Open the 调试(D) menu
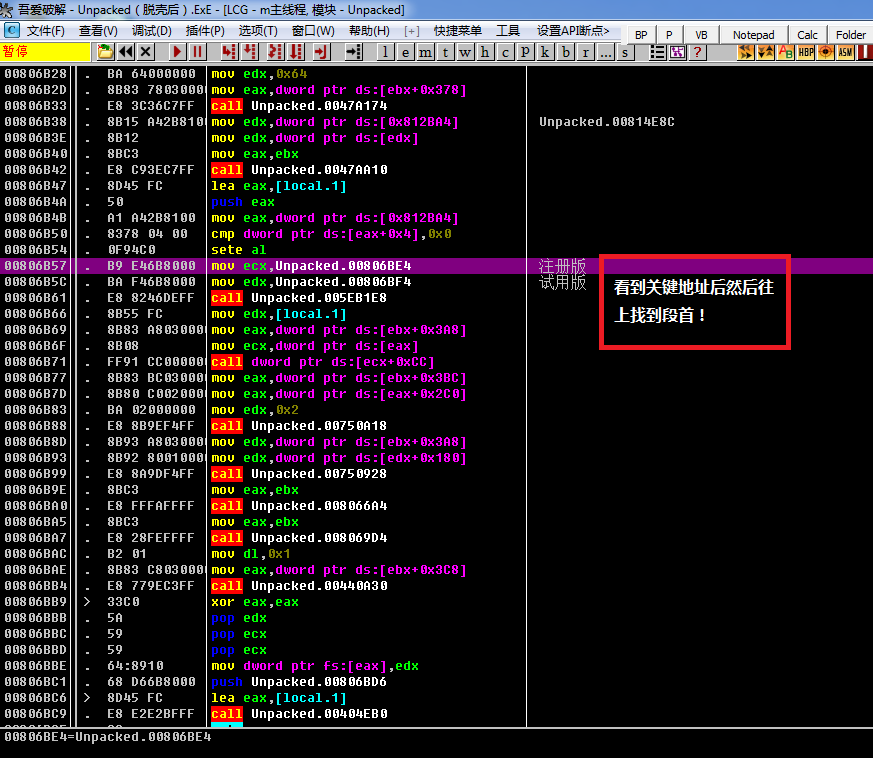Screen dimensions: 873x758 (151, 31)
